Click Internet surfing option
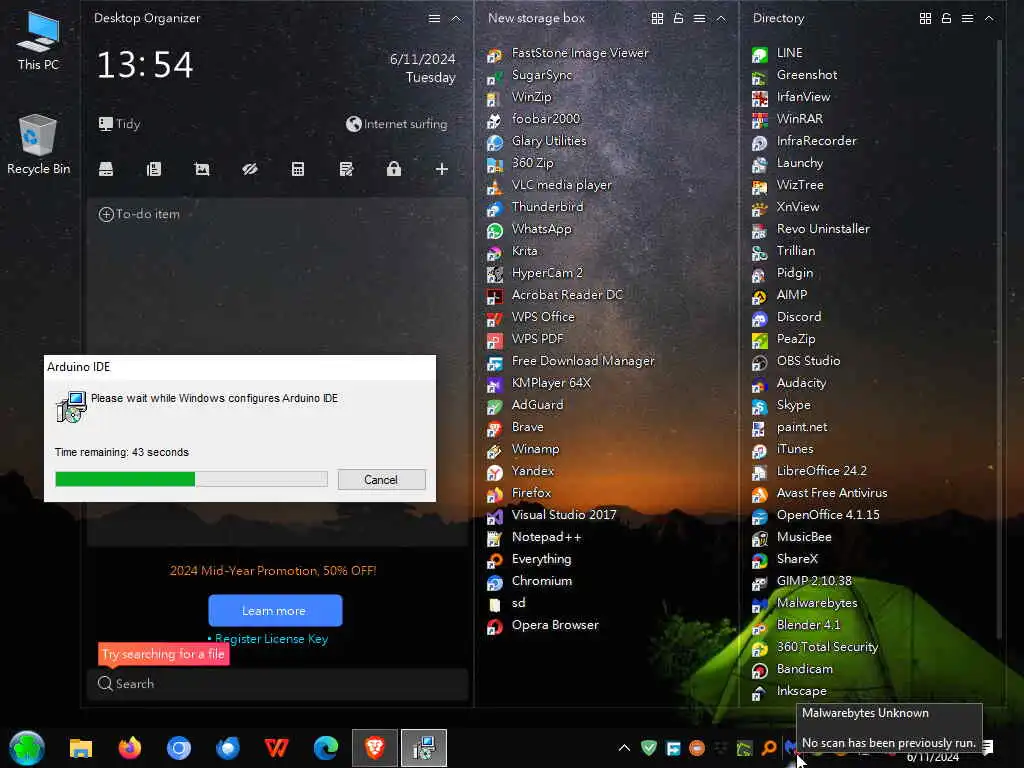The height and width of the screenshot is (768, 1024). 397,124
